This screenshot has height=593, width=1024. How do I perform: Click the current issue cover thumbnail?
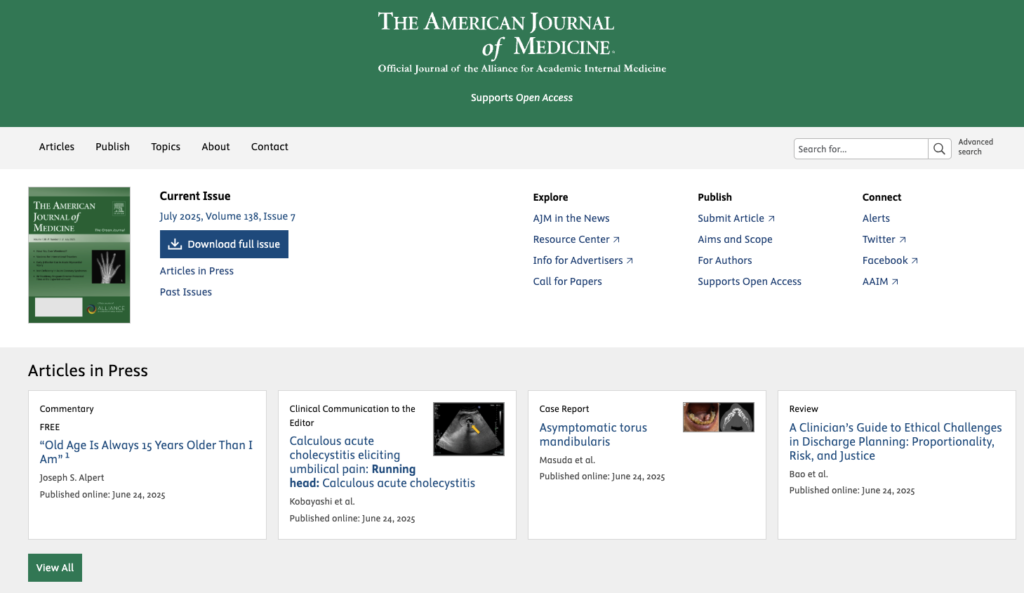pyautogui.click(x=79, y=255)
